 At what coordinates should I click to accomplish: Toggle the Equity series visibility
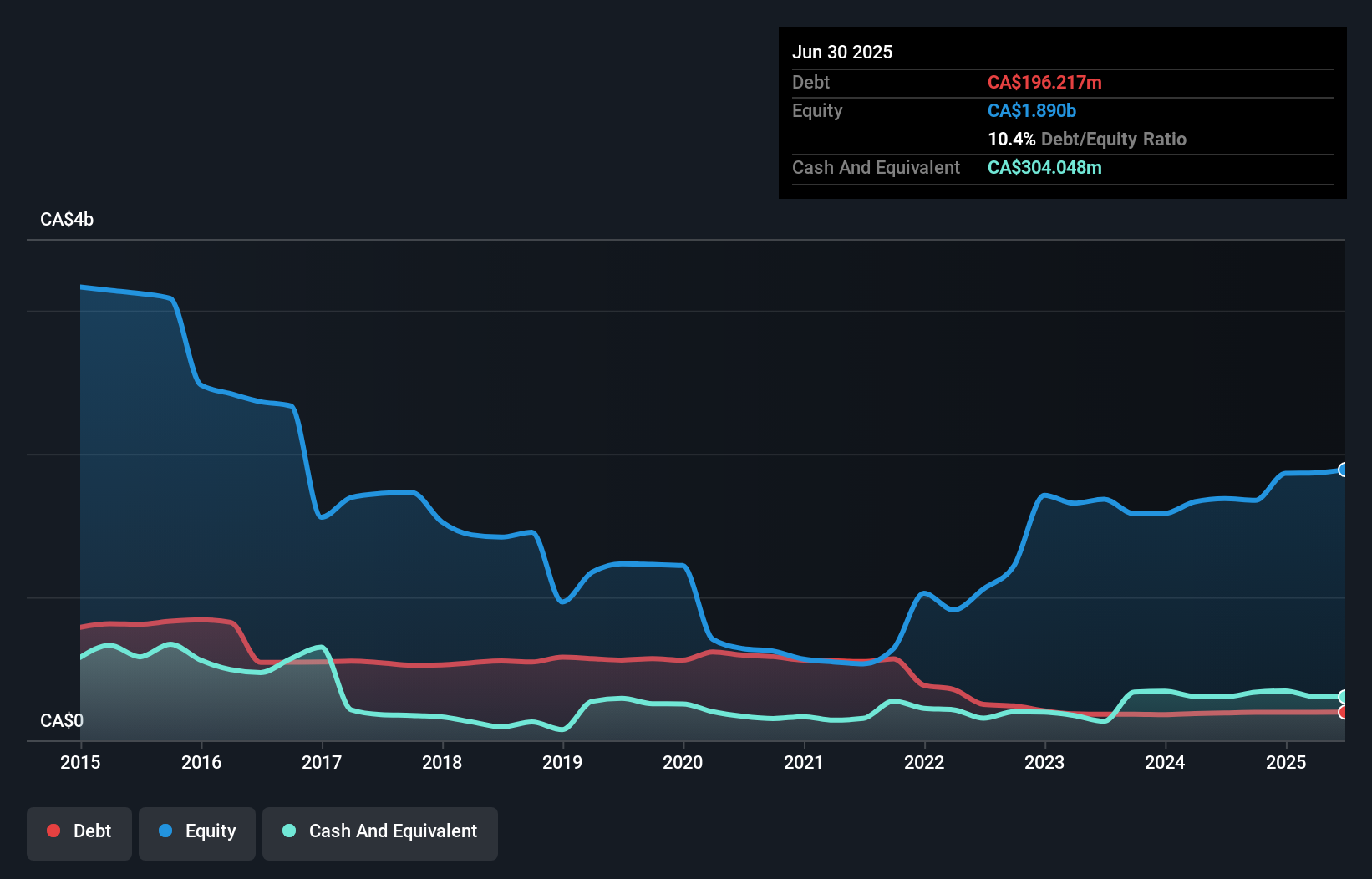point(197,831)
